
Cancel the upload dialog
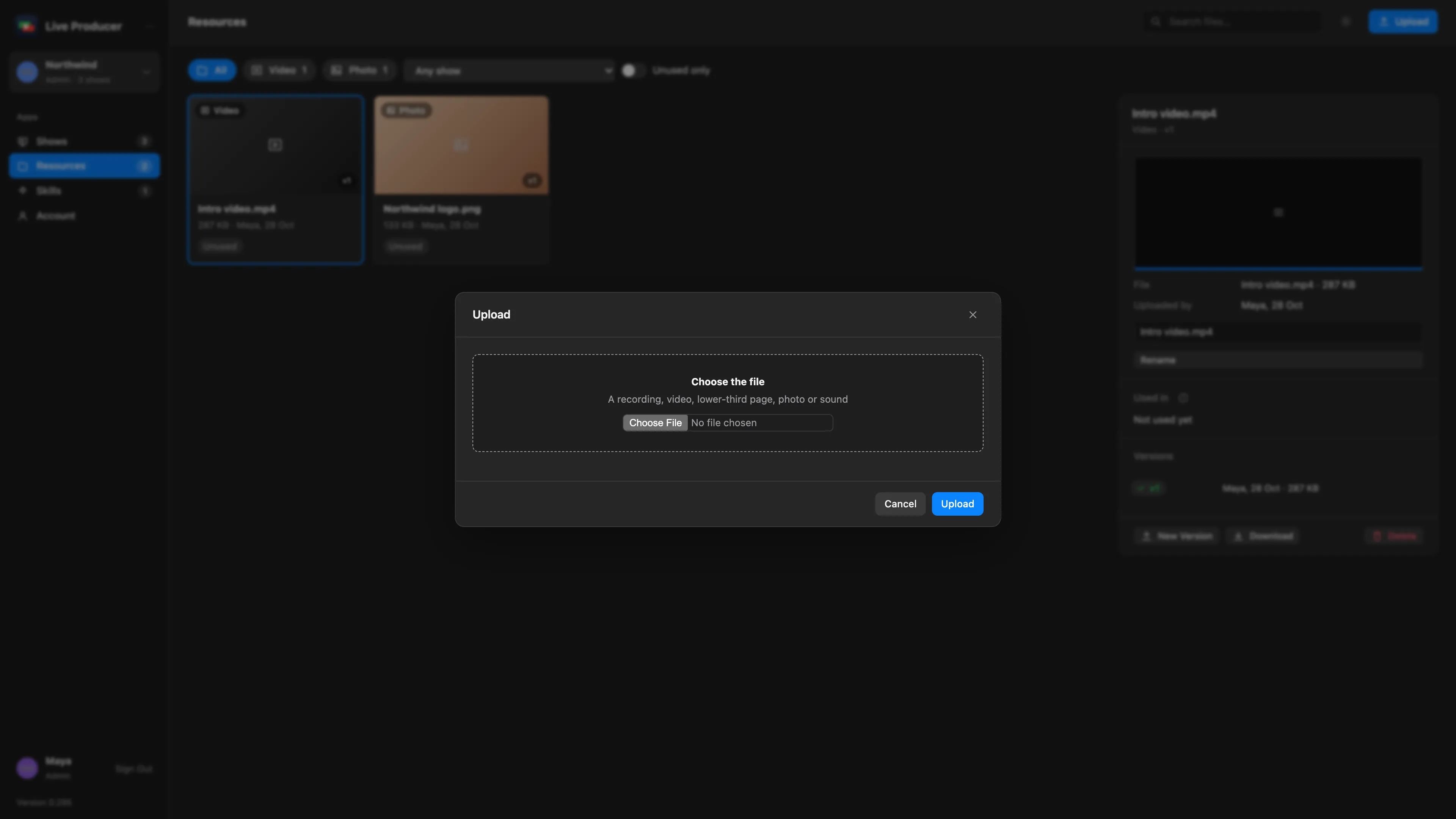[x=900, y=504]
